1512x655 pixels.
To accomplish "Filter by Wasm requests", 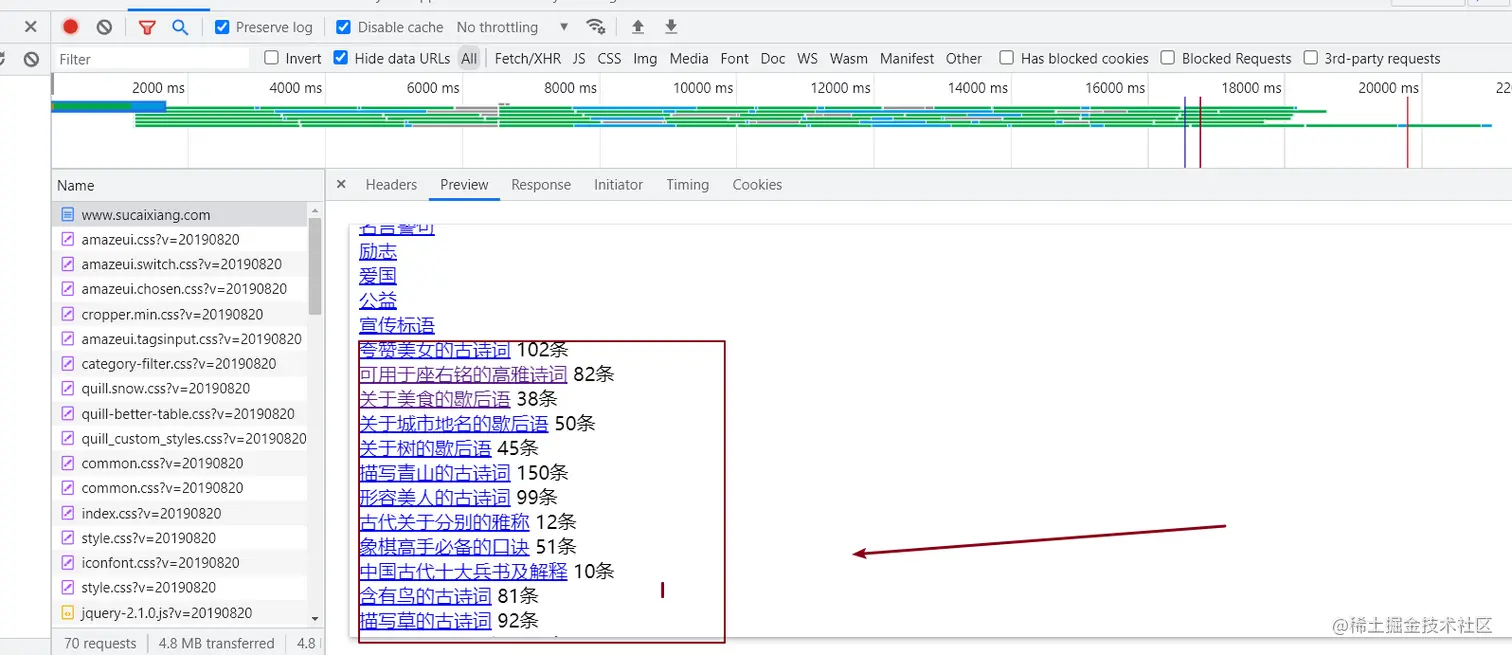I will 848,59.
